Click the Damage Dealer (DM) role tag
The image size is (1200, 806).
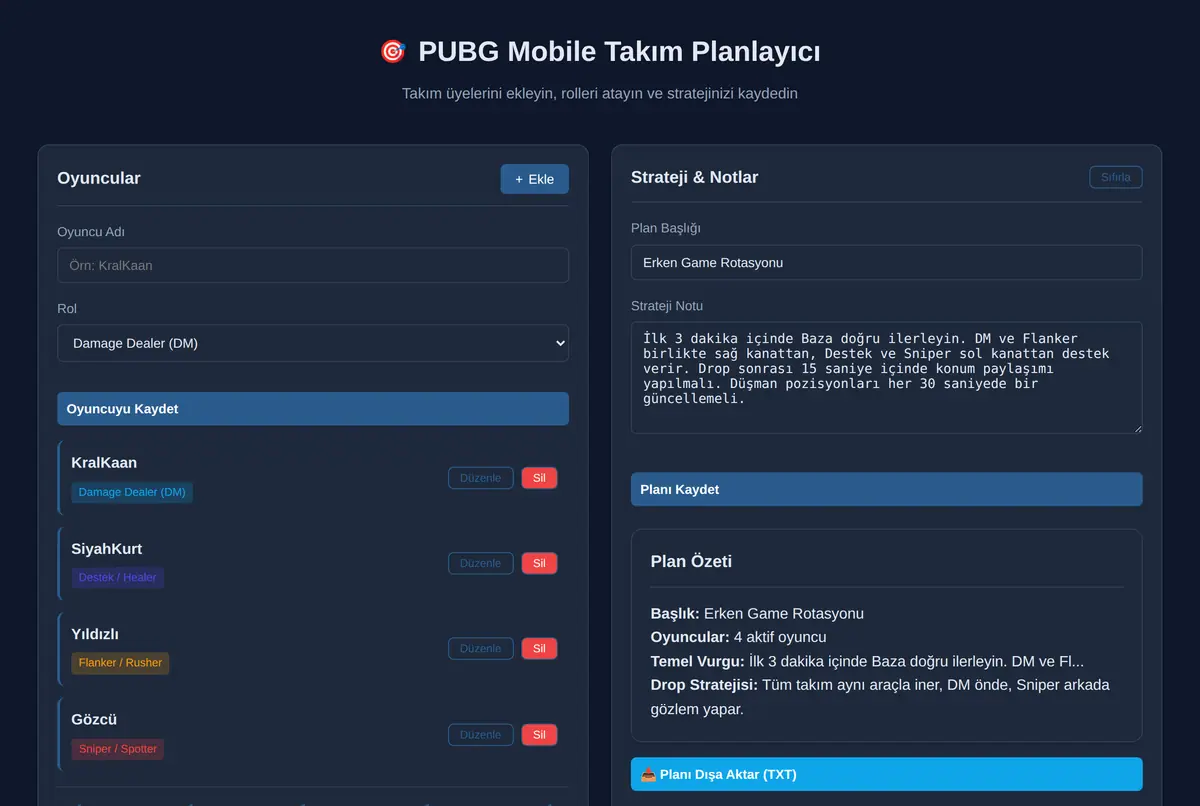[132, 492]
